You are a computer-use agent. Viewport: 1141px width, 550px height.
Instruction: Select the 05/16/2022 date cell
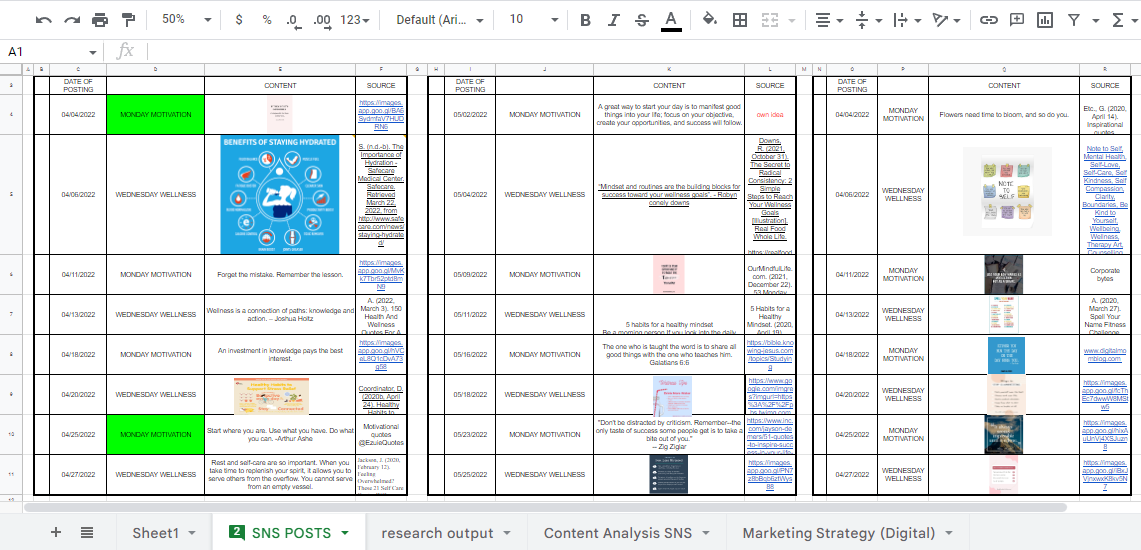pyautogui.click(x=469, y=354)
